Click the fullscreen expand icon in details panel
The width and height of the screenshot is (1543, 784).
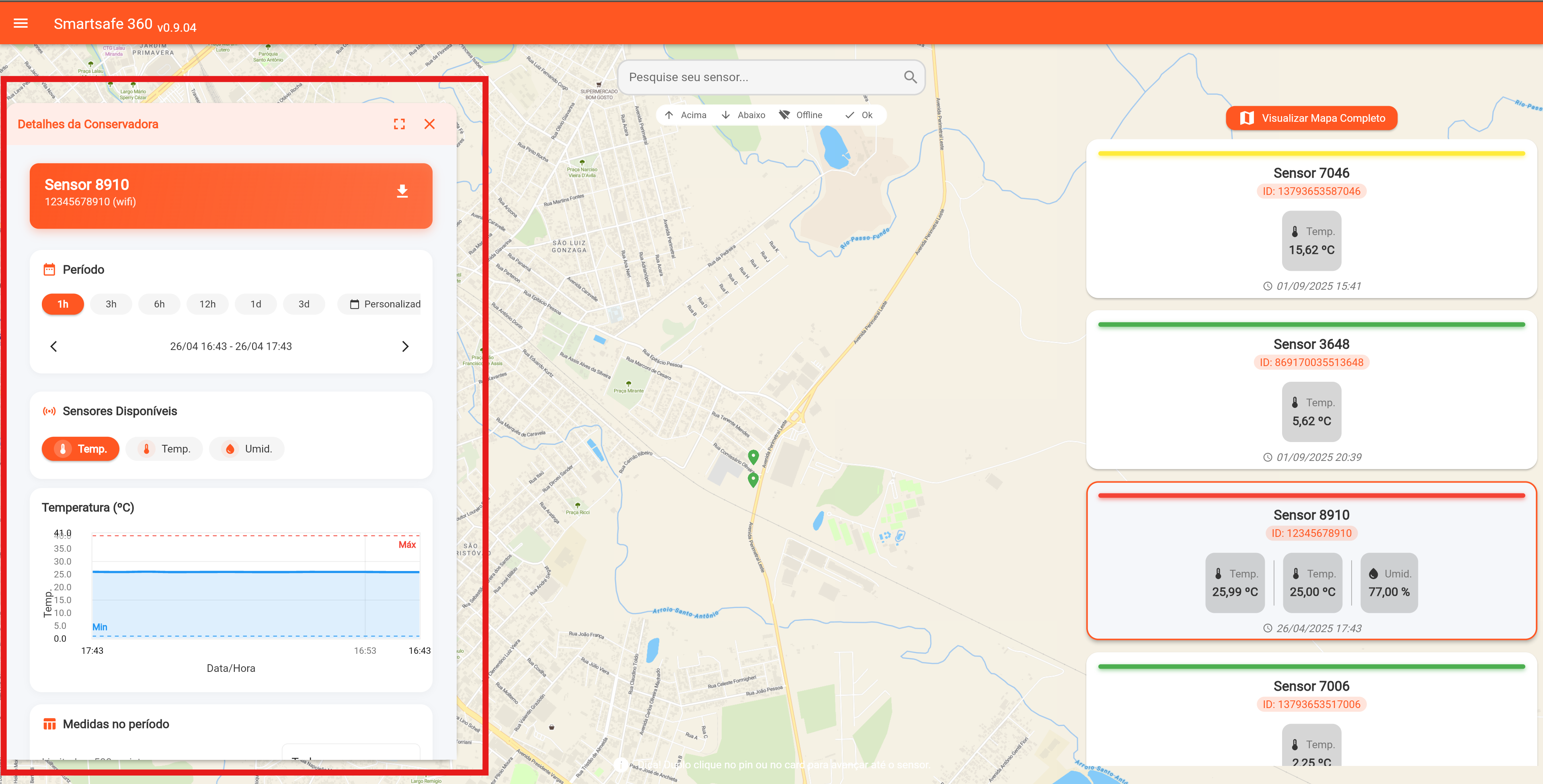[399, 124]
